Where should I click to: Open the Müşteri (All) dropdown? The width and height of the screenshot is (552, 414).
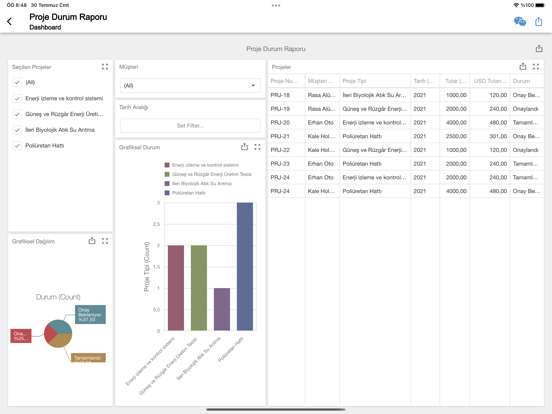pyautogui.click(x=190, y=86)
